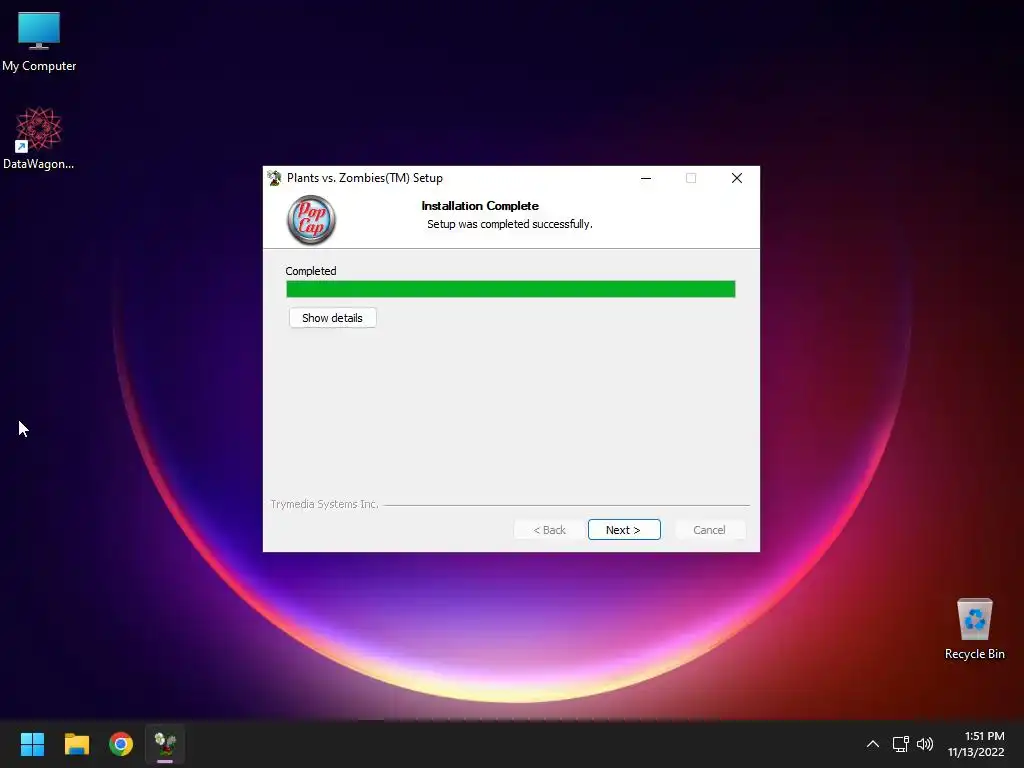Screen dimensions: 1024x768
Task: Click the disabled maximize button
Action: pyautogui.click(x=691, y=178)
